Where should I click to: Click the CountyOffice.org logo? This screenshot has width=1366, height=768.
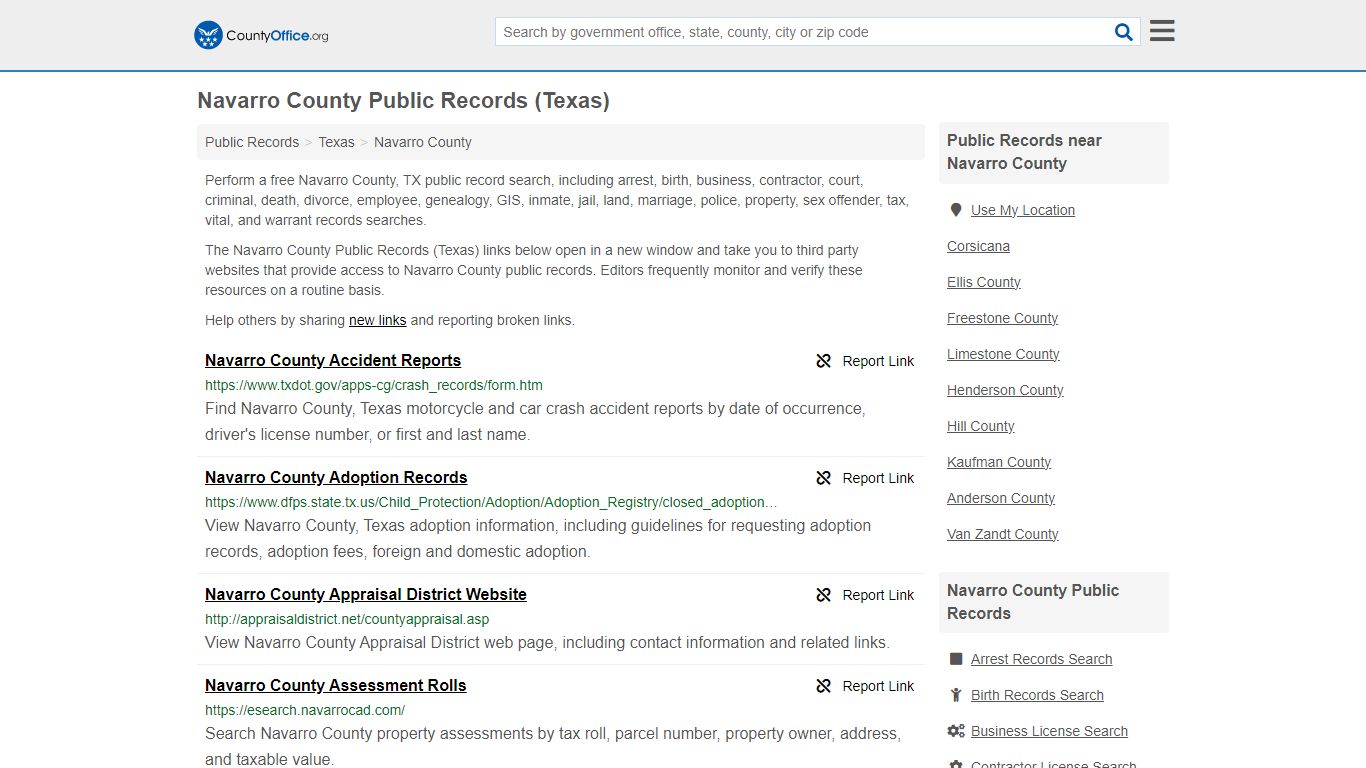261,35
